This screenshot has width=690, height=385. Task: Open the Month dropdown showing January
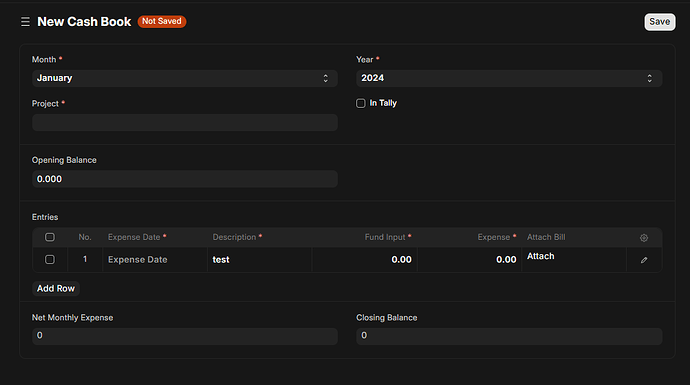[x=185, y=78]
